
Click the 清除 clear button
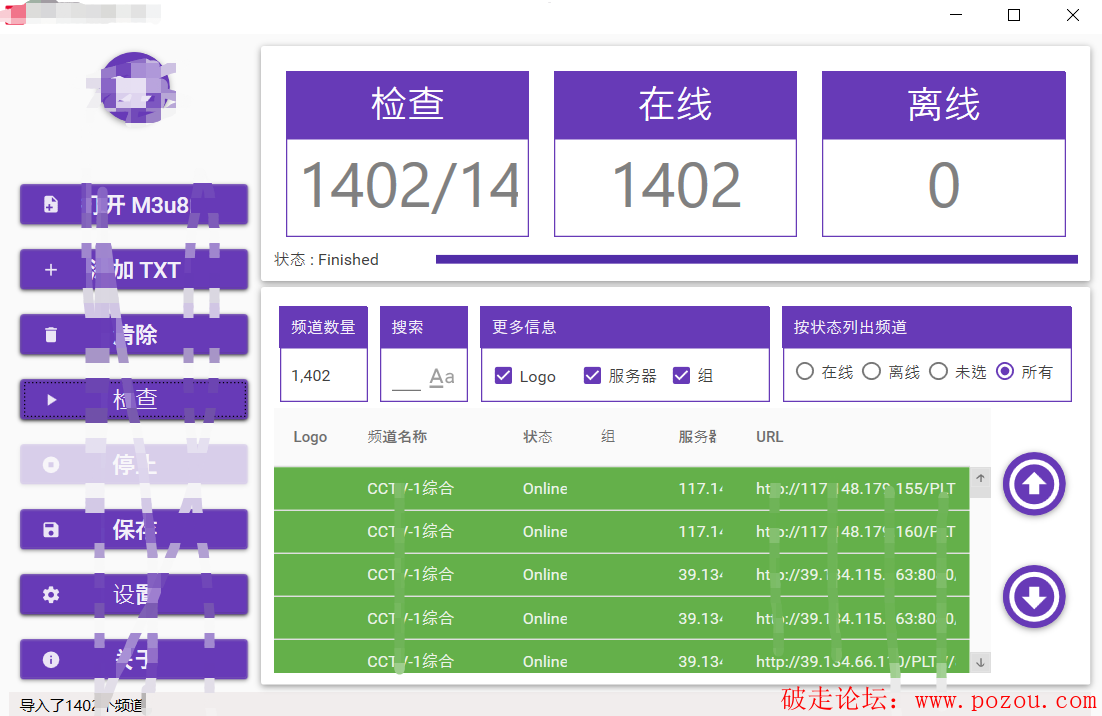134,334
